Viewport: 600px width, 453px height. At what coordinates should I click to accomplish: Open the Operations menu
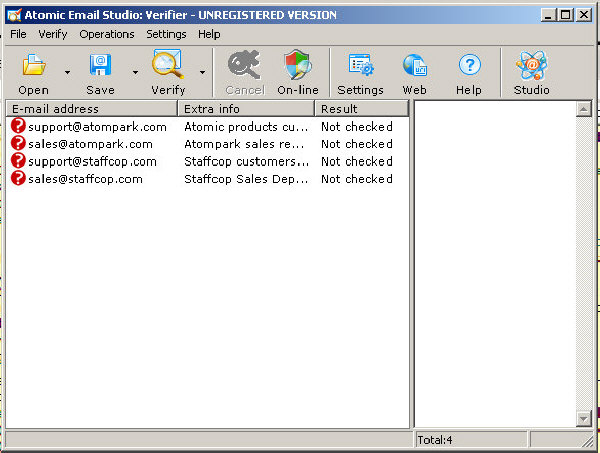(x=107, y=34)
